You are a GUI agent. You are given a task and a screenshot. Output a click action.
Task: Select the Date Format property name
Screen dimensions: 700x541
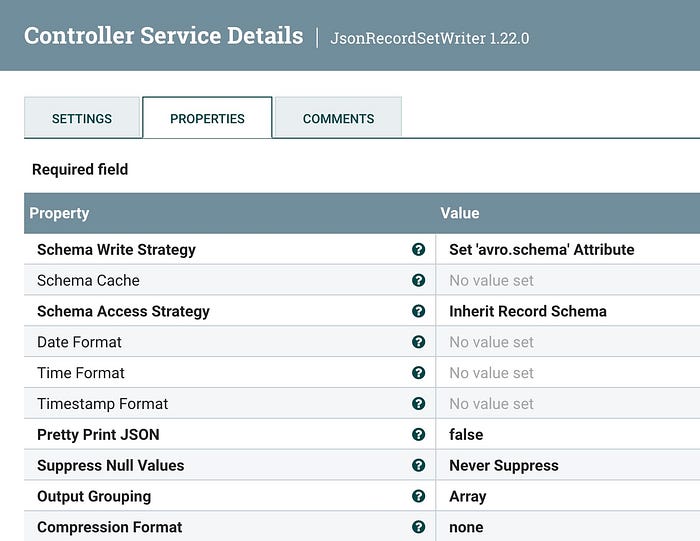pyautogui.click(x=79, y=342)
